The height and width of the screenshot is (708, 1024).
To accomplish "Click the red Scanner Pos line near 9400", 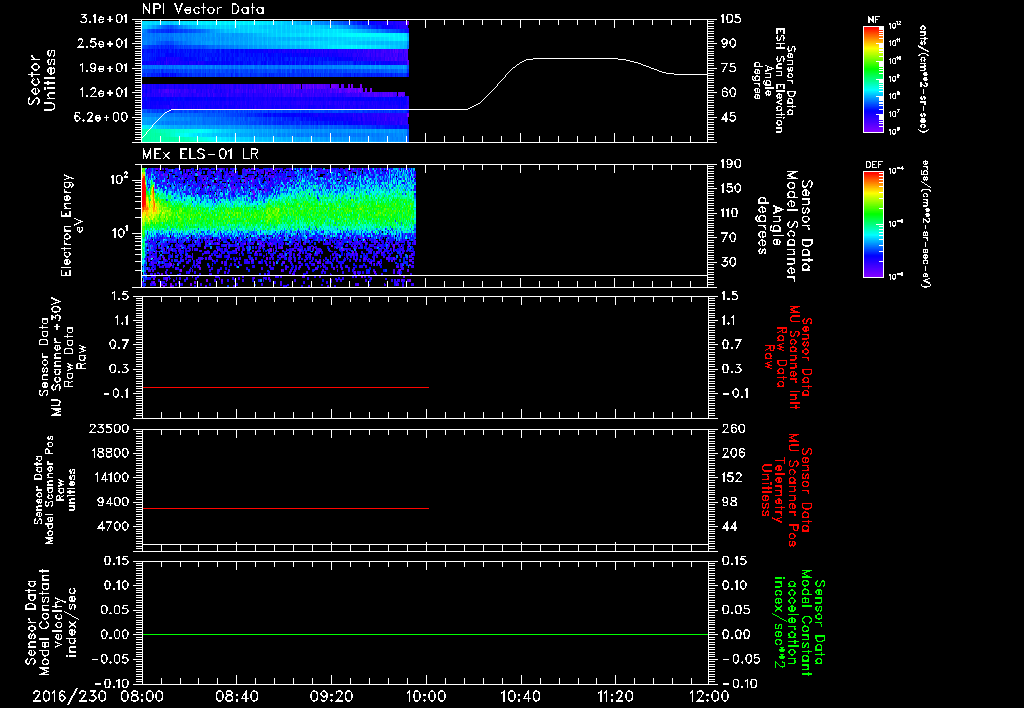I will pos(285,508).
